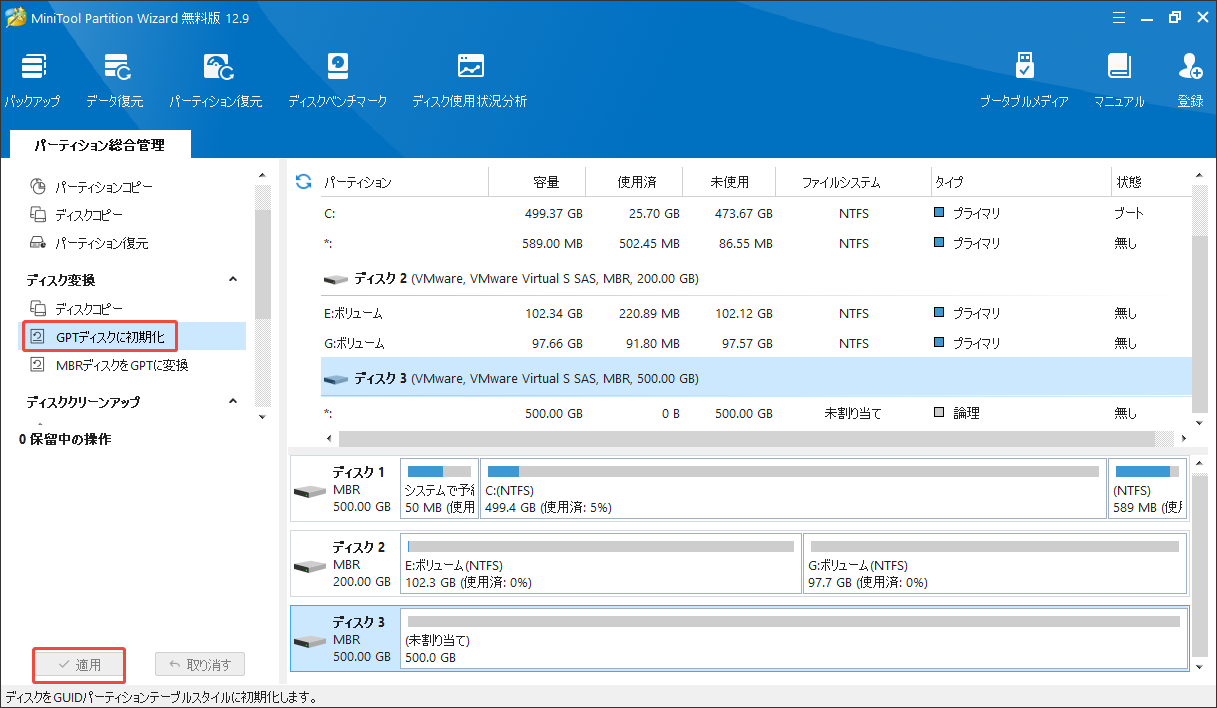Sort by 容量 column header

(x=547, y=182)
